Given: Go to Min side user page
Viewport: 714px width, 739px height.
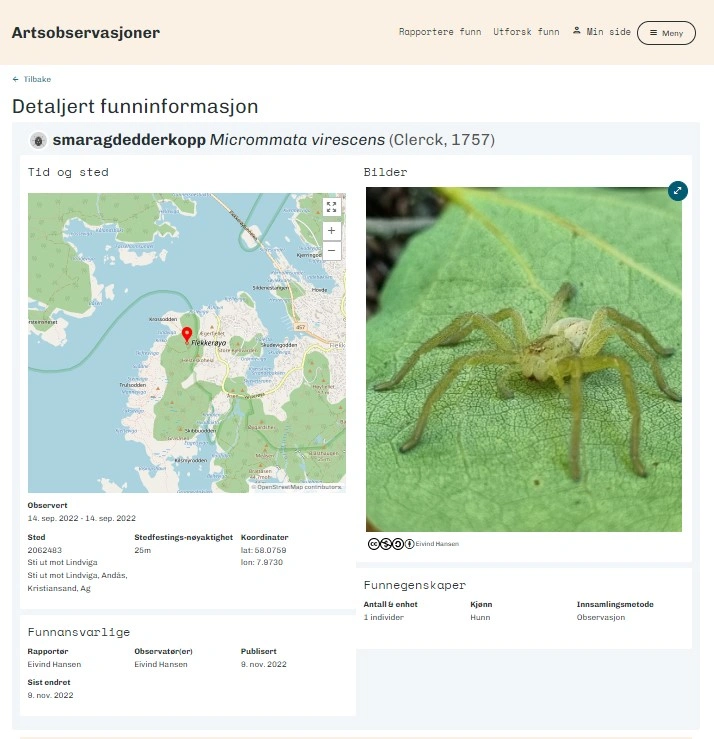Looking at the screenshot, I should point(608,32).
